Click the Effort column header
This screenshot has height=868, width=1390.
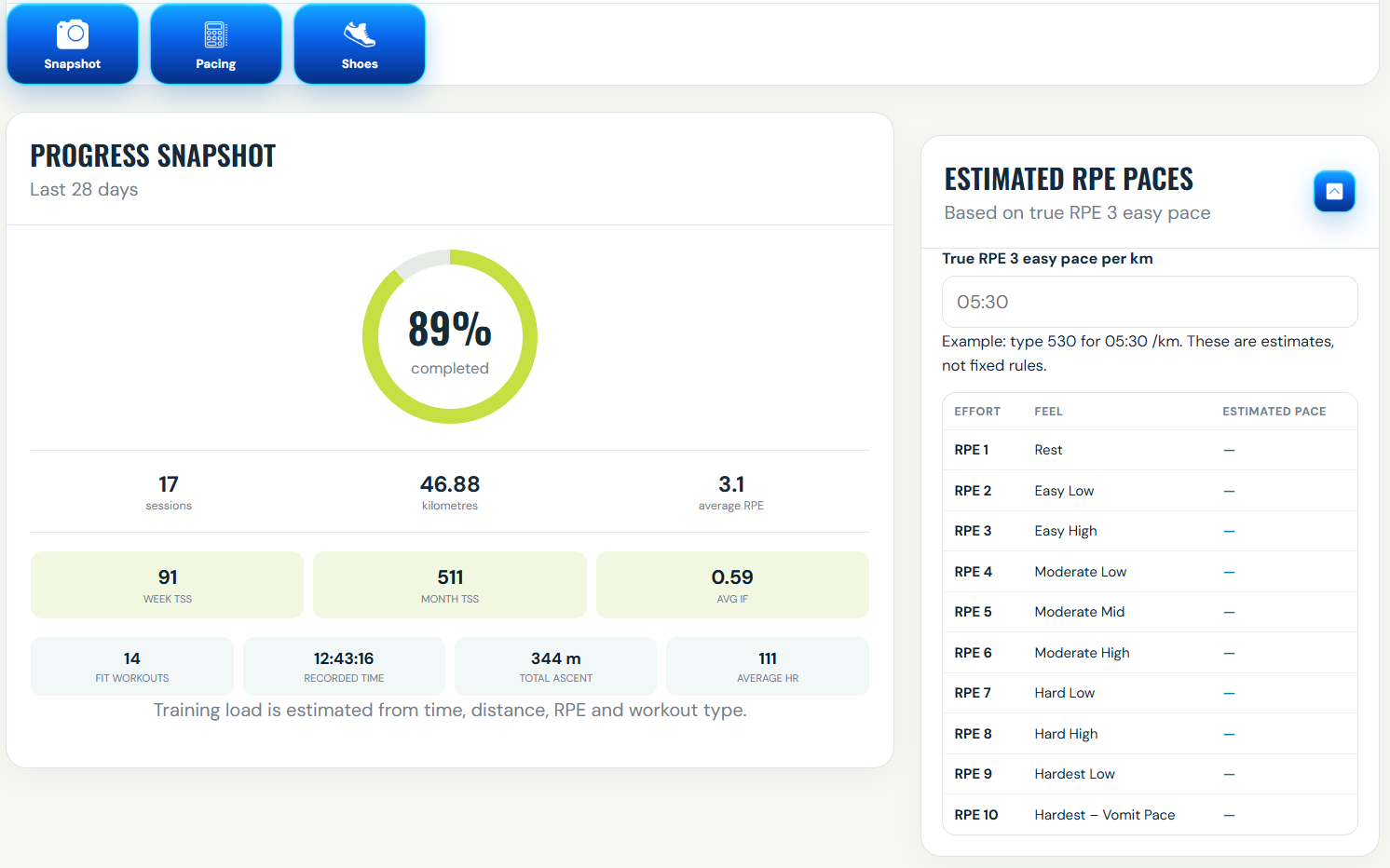point(977,412)
